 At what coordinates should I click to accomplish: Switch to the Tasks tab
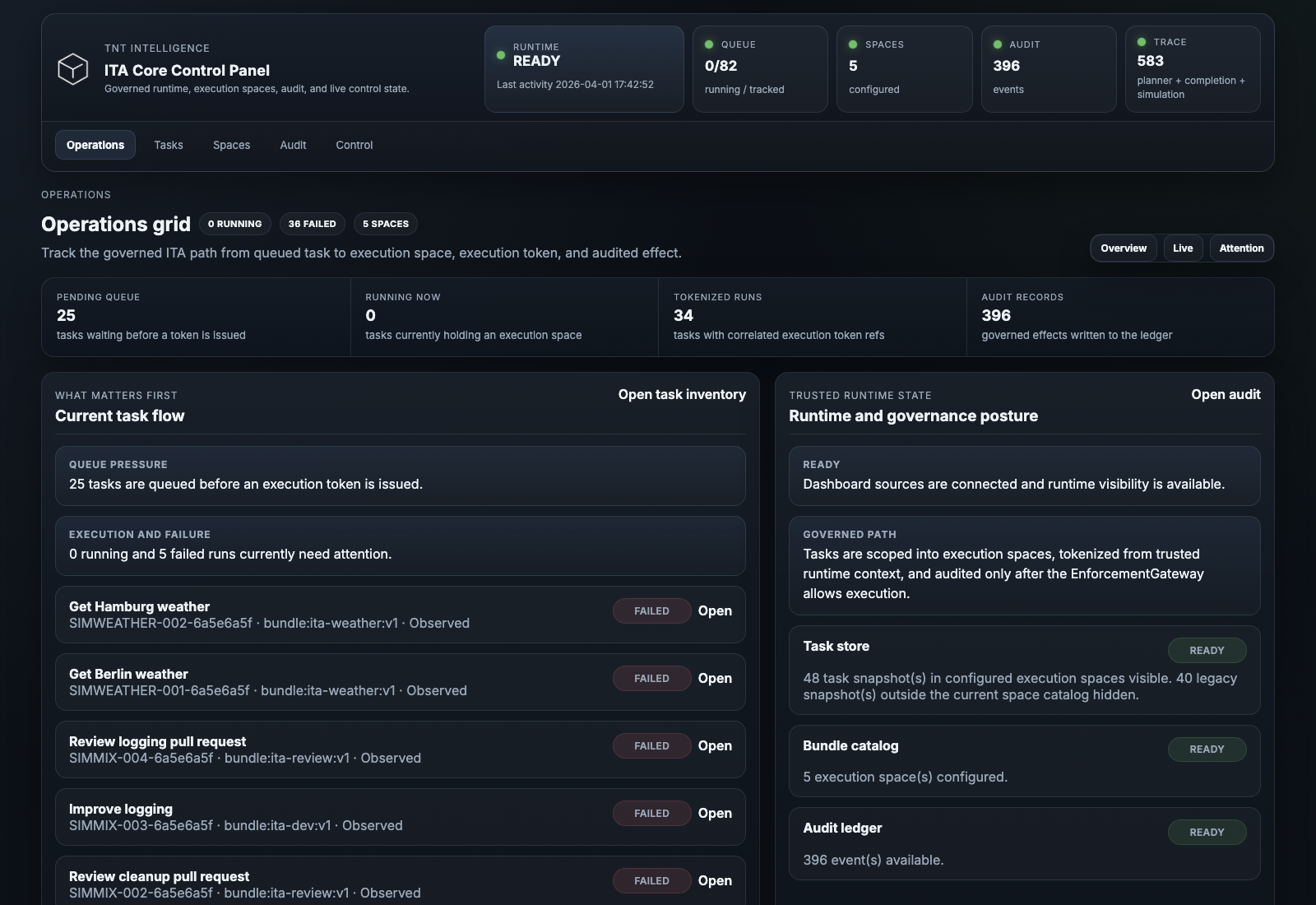coord(169,145)
